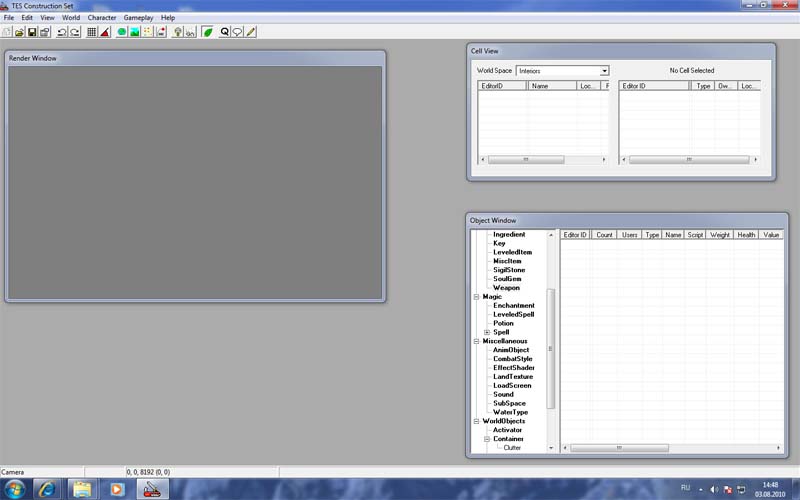Click the yellow dotted path grid icon
Image resolution: width=800 pixels, height=500 pixels.
pos(147,32)
